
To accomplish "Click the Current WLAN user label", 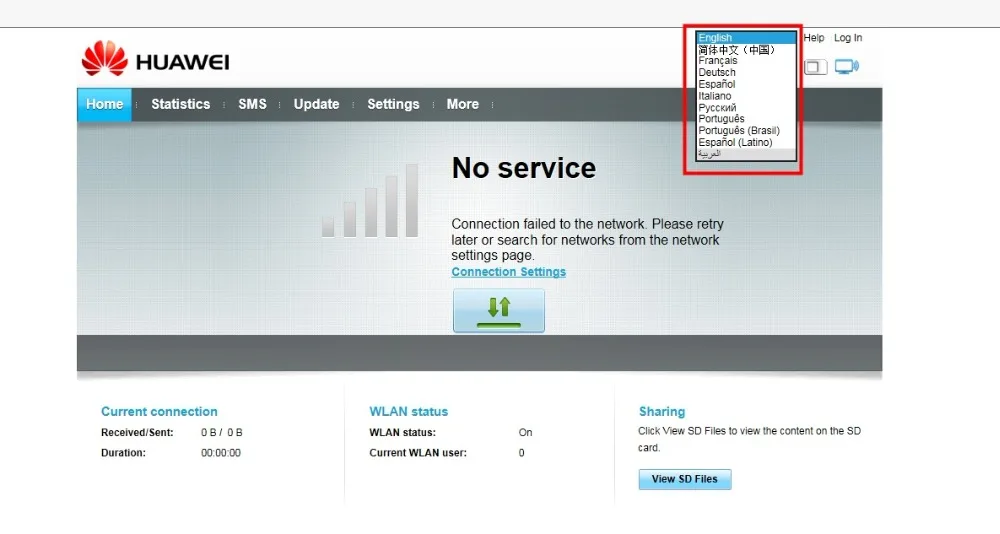I will click(418, 453).
